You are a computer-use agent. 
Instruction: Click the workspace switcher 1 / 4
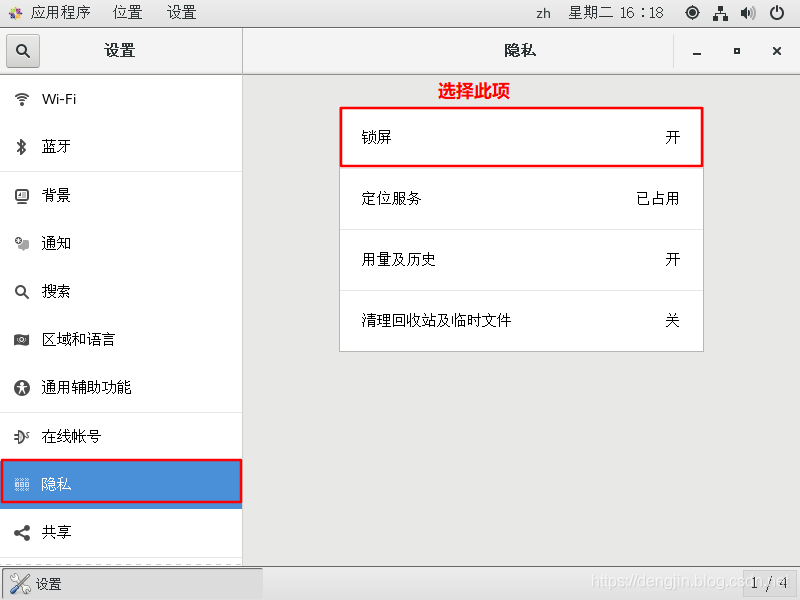770,583
